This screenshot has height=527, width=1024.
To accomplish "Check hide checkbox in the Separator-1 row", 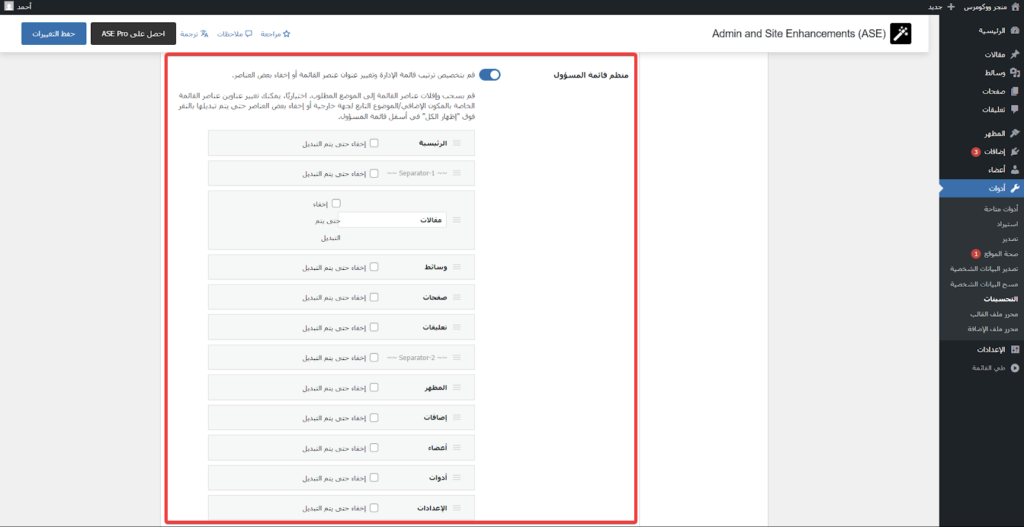I will (x=374, y=173).
